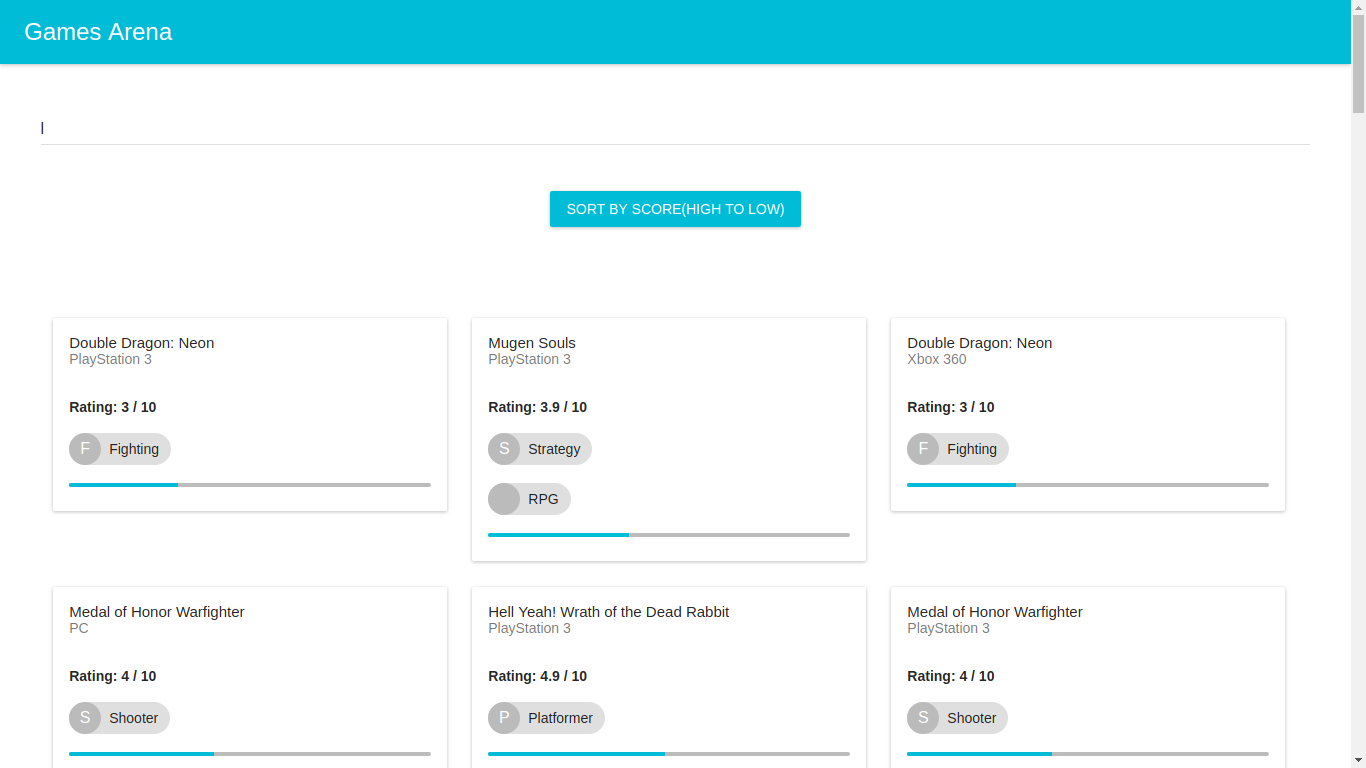
Task: Click rating bar on PlayStation 3 Double Dragon card
Action: [250, 485]
